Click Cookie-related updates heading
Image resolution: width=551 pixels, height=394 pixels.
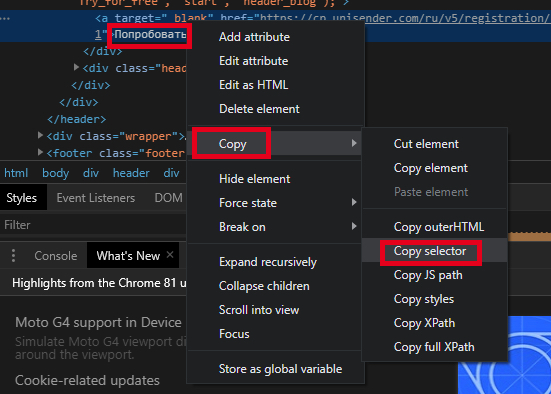[x=87, y=380]
